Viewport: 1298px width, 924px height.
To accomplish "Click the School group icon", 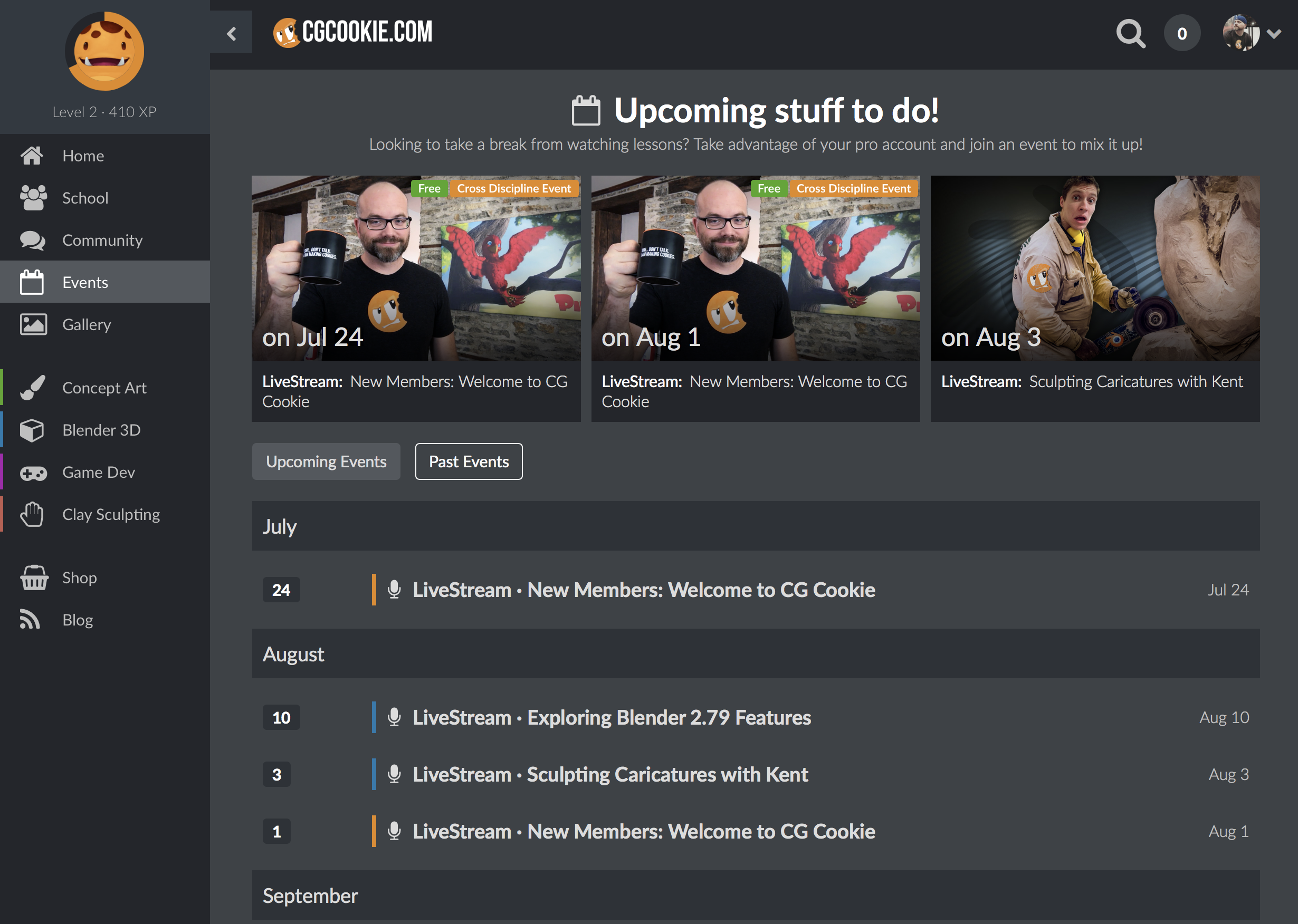I will tap(33, 197).
